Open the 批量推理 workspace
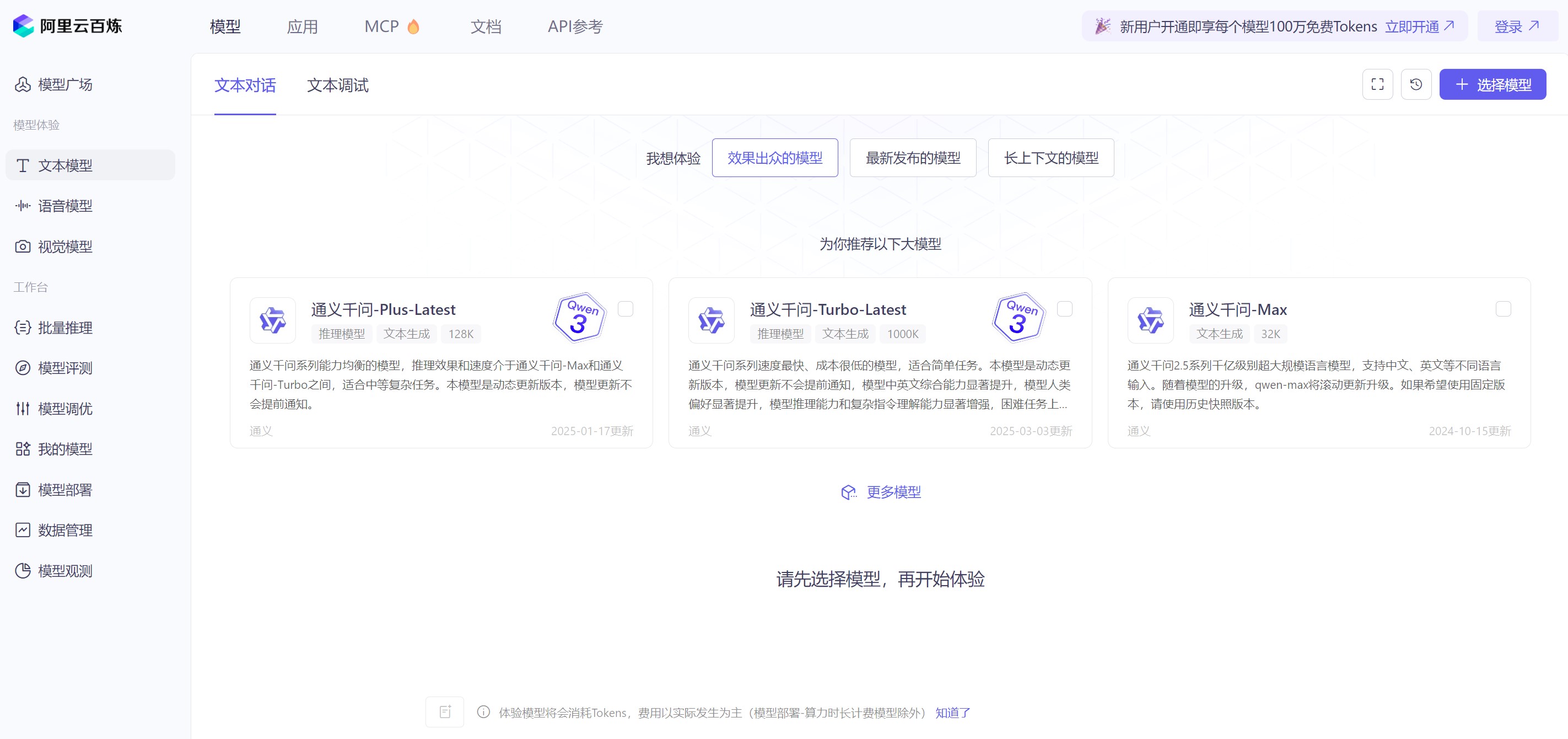Image resolution: width=1568 pixels, height=739 pixels. point(64,328)
